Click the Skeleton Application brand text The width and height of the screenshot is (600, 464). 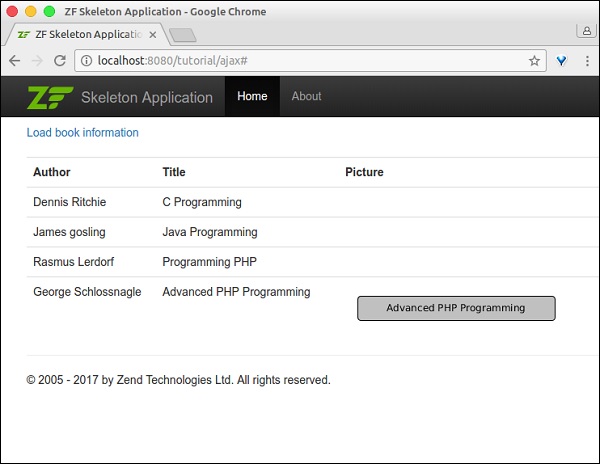147,98
